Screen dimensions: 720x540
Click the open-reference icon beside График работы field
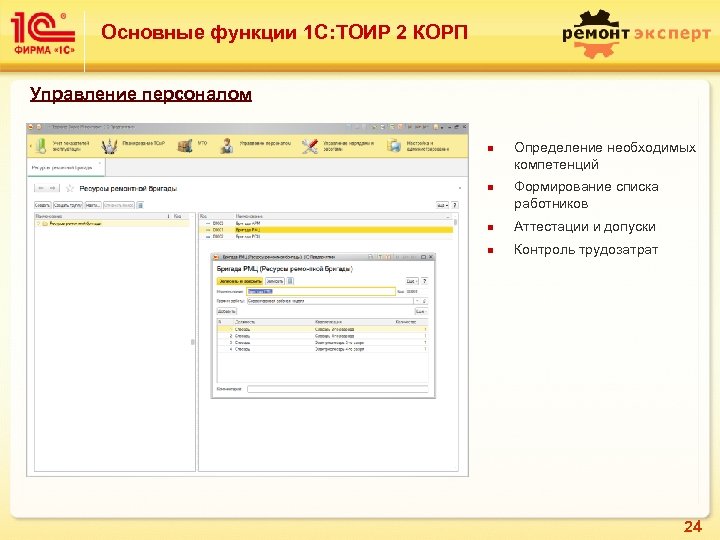(424, 301)
